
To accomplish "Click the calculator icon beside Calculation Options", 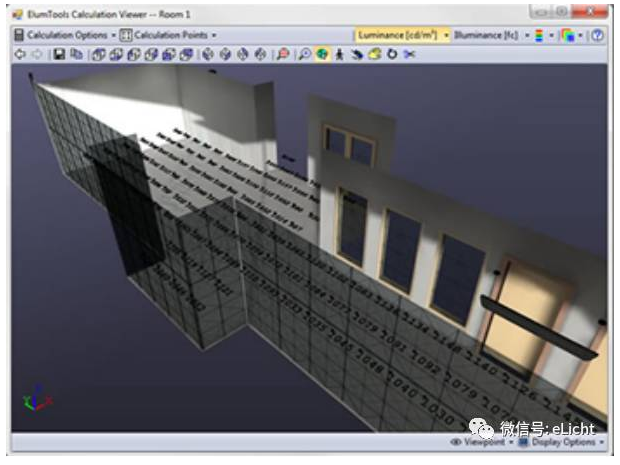I will pyautogui.click(x=19, y=35).
